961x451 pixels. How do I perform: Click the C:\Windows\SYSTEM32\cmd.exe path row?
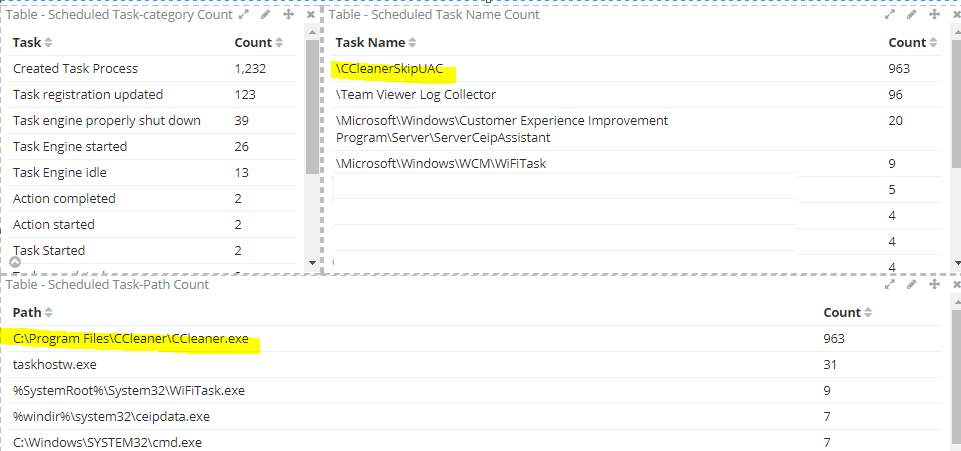[475, 442]
